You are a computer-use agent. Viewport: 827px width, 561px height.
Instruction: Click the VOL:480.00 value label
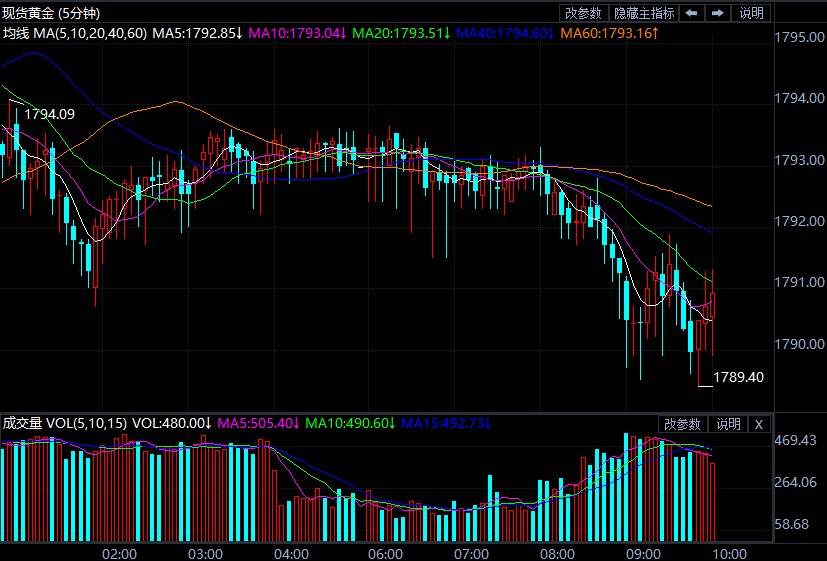[171, 423]
